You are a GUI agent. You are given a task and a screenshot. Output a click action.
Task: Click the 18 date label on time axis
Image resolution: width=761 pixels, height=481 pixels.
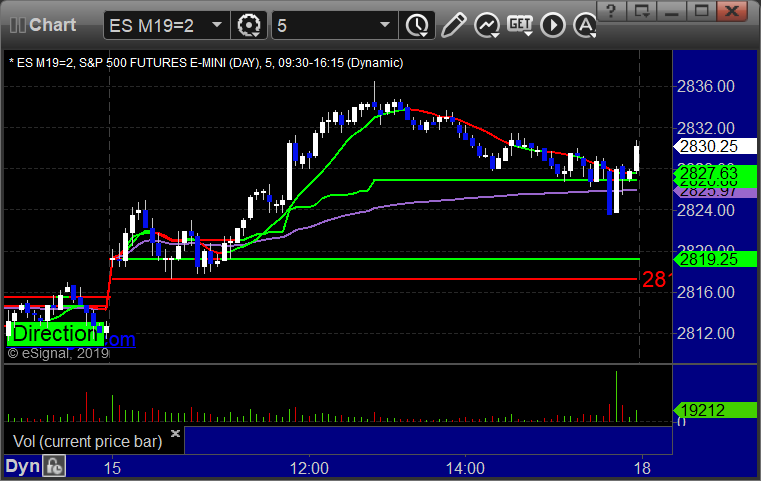coord(642,468)
